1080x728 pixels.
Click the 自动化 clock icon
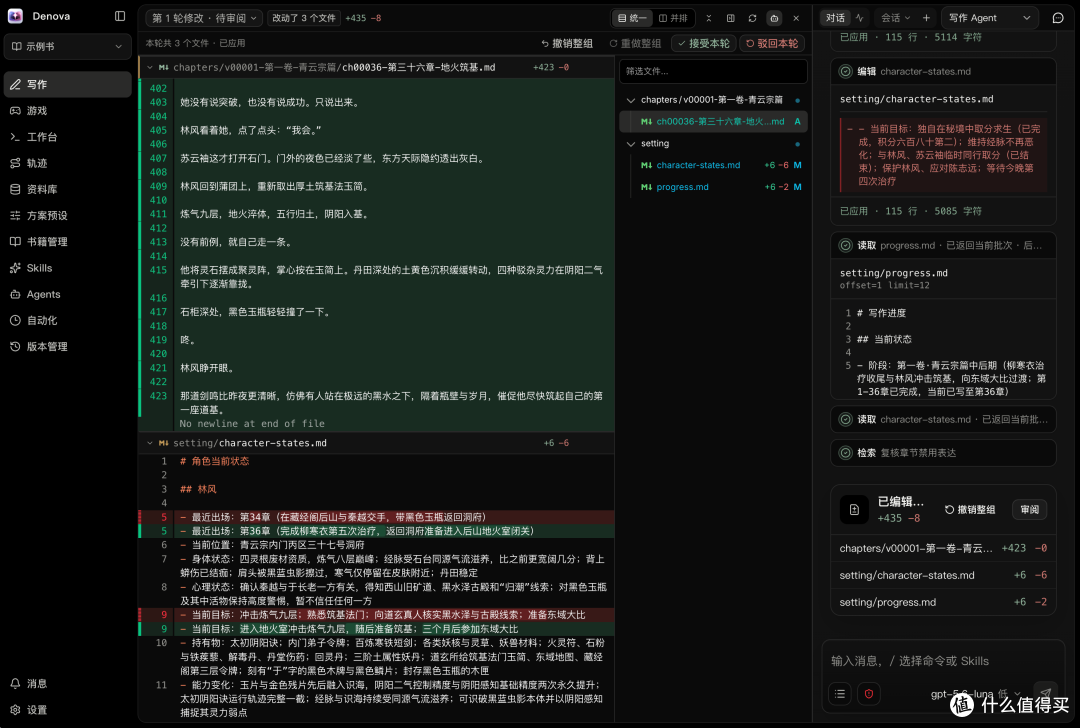pyautogui.click(x=15, y=320)
